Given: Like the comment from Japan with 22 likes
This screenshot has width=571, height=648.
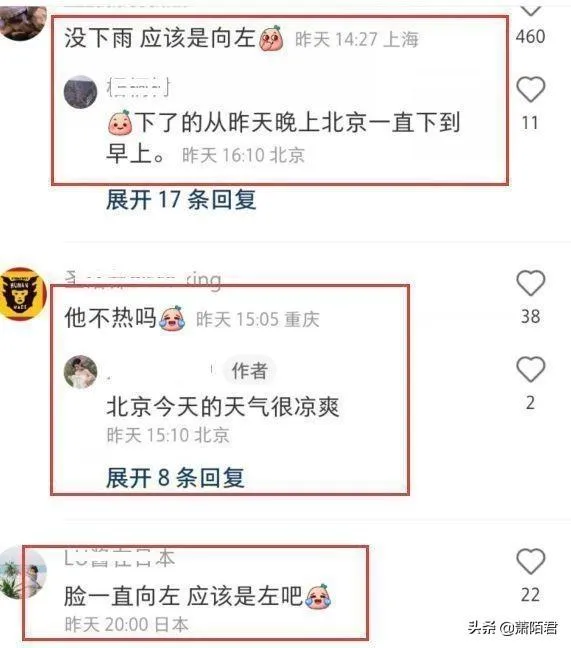Looking at the screenshot, I should 531,561.
